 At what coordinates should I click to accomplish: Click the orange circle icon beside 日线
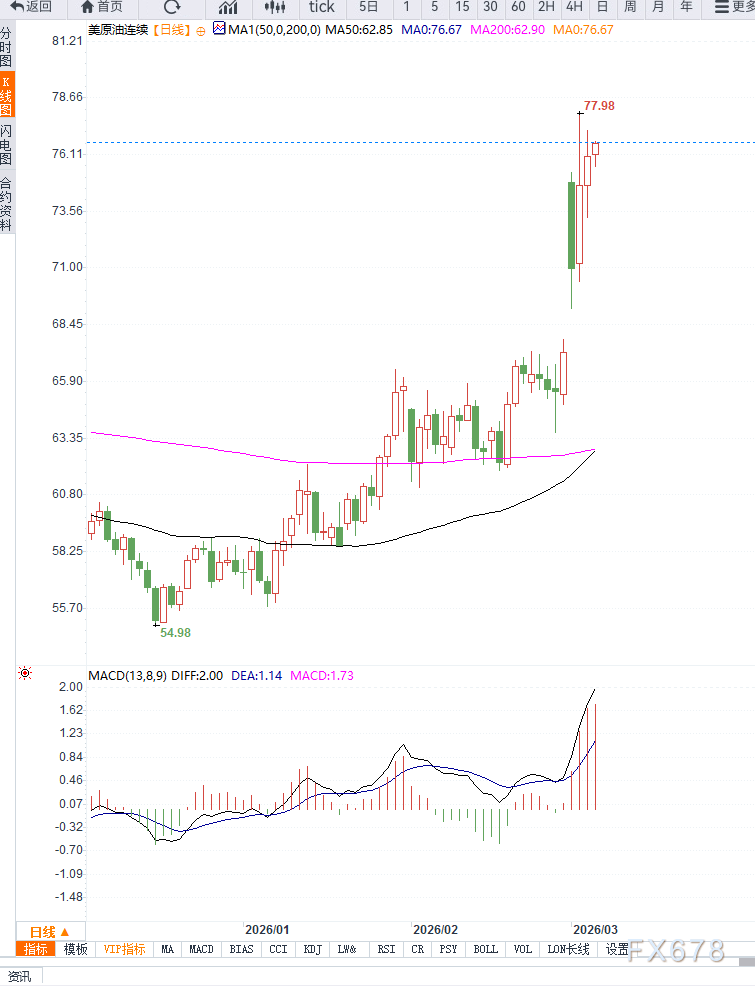(x=201, y=31)
